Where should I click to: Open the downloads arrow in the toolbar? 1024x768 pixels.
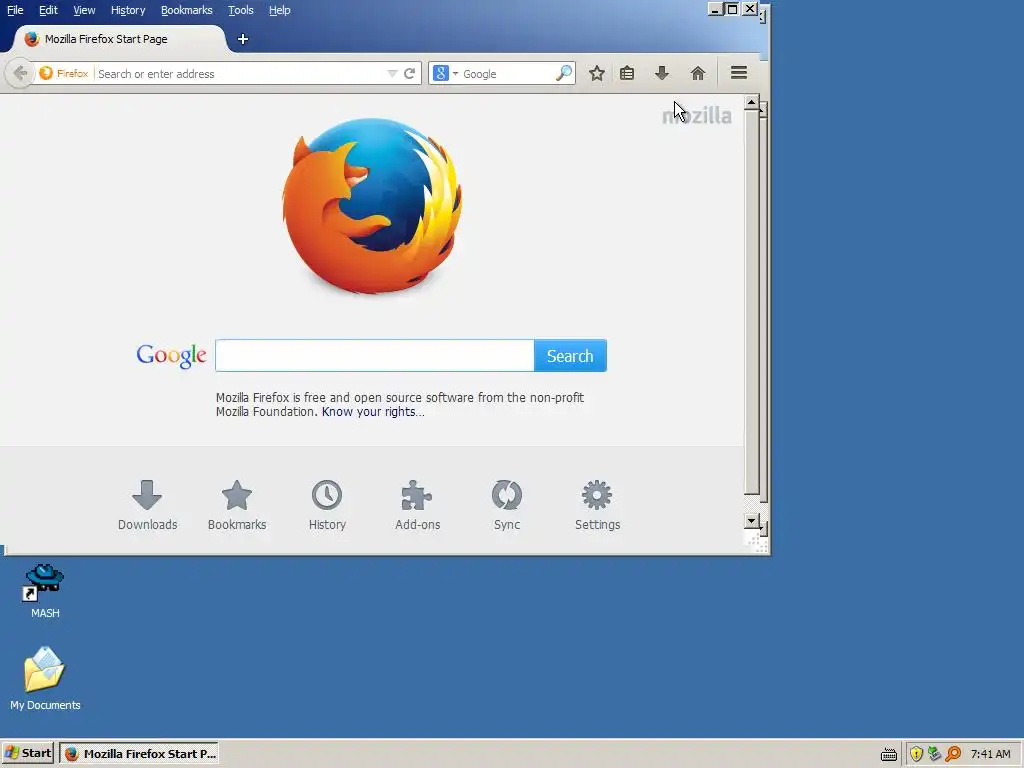tap(662, 73)
